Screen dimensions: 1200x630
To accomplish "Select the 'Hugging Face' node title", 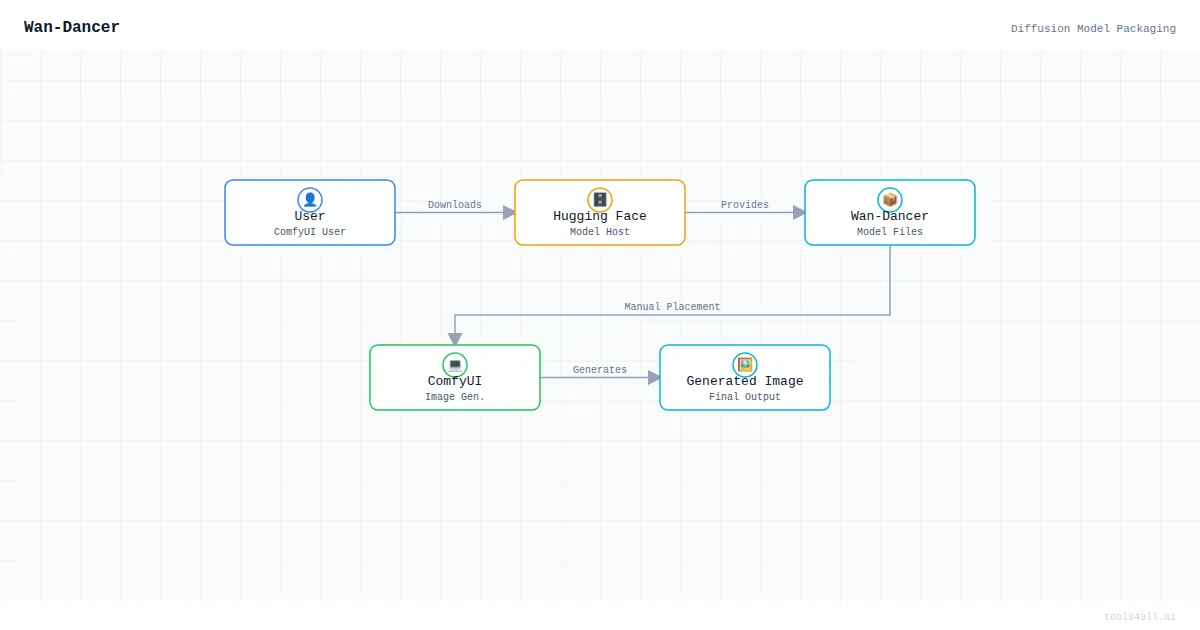I will point(600,216).
